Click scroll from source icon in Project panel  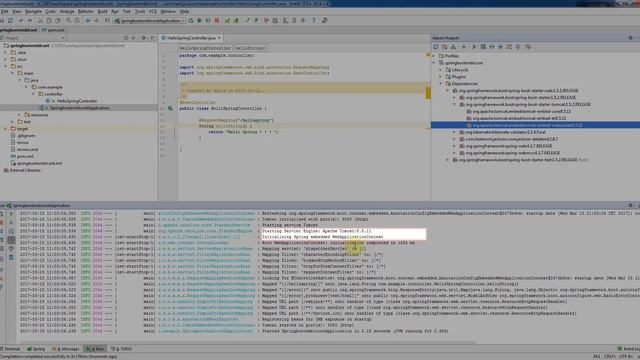coord(126,38)
